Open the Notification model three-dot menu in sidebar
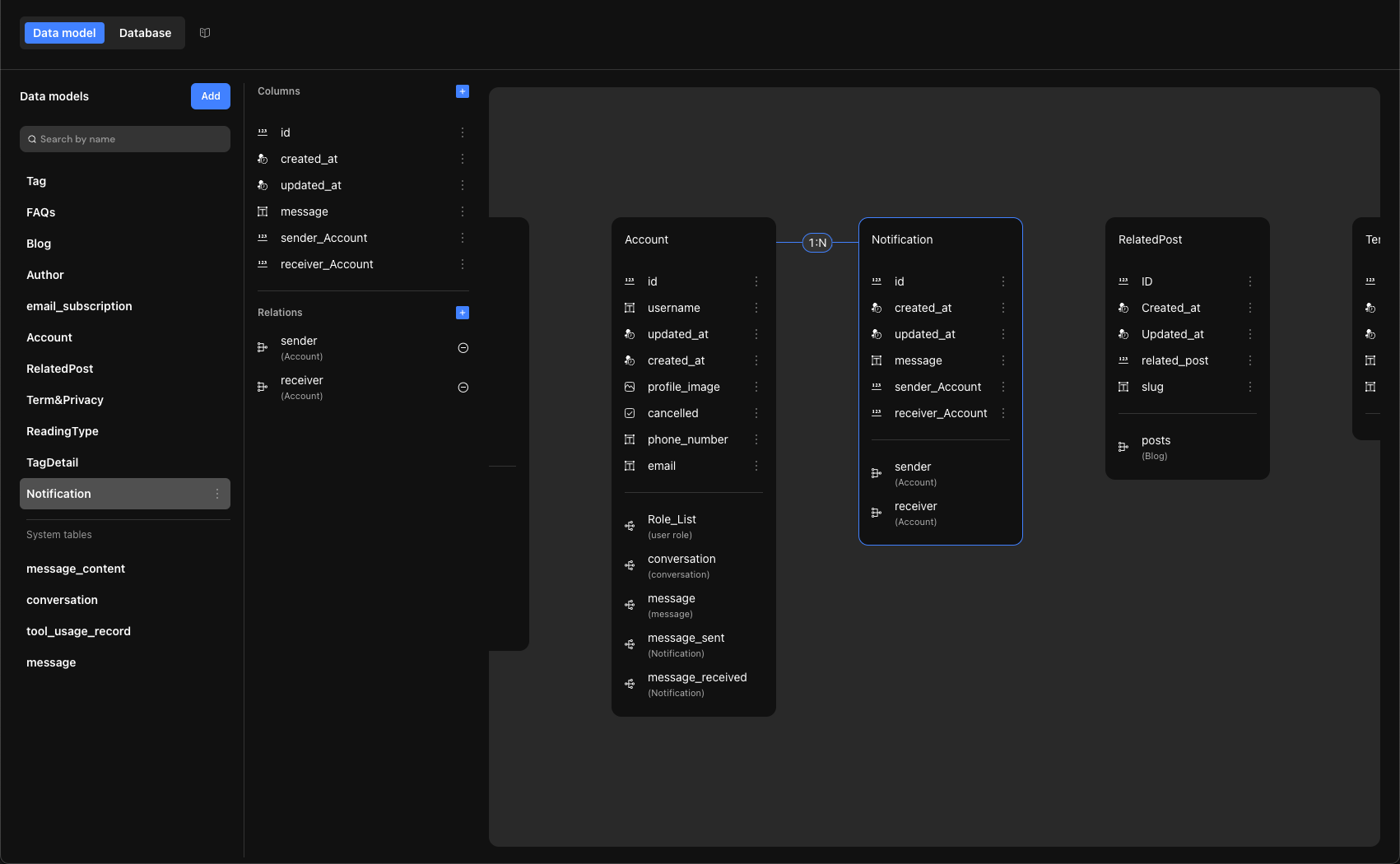This screenshot has width=1400, height=864. tap(217, 494)
